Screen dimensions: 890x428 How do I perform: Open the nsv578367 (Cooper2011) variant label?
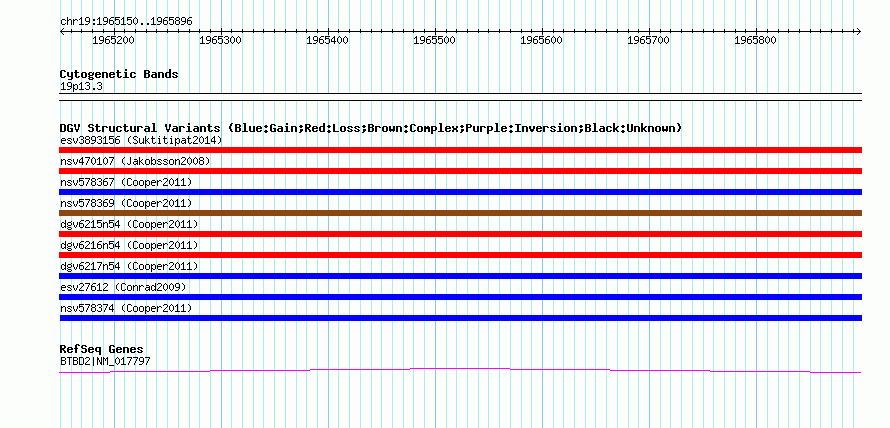(x=126, y=182)
